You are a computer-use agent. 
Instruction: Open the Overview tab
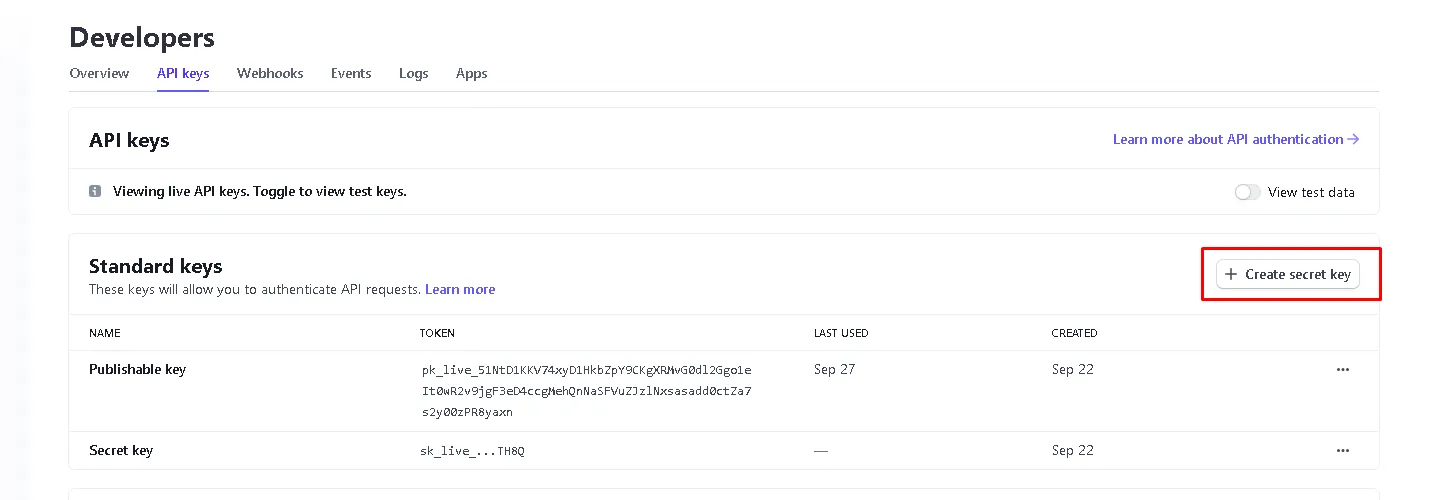(99, 73)
